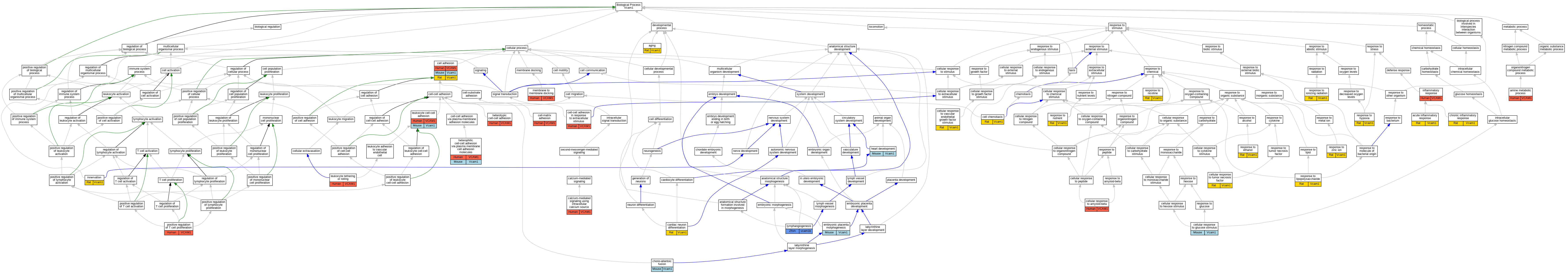Screen dimensions: 1568x274
Task: Click the 'Zfish vcam1b' gene label
Action: (799, 231)
